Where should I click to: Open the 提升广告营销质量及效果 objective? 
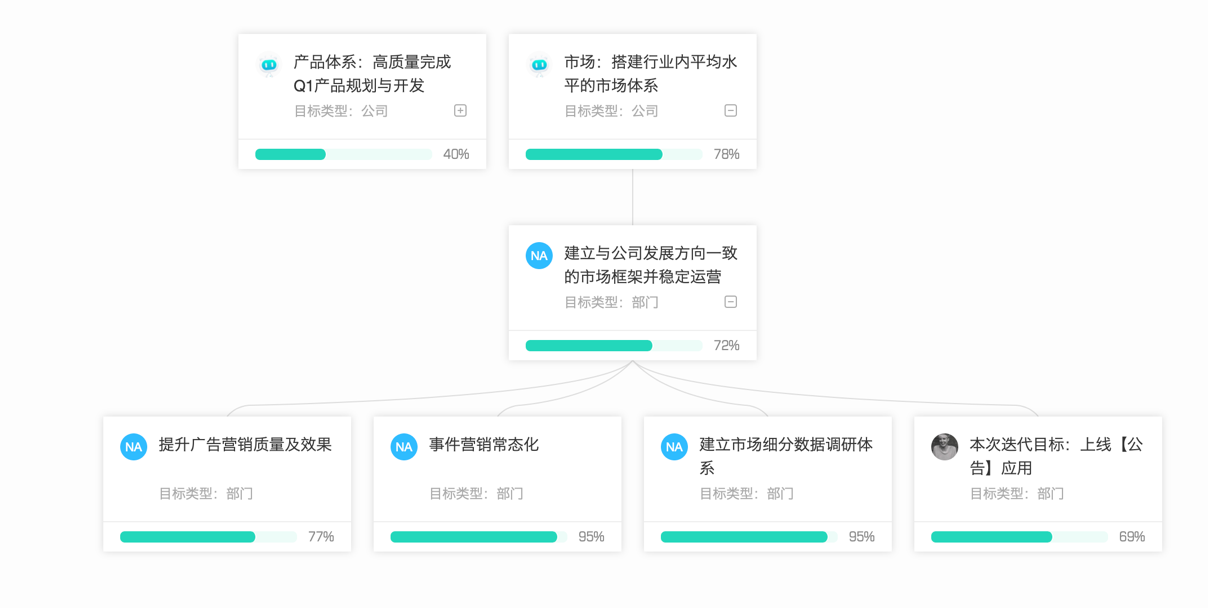pyautogui.click(x=245, y=445)
